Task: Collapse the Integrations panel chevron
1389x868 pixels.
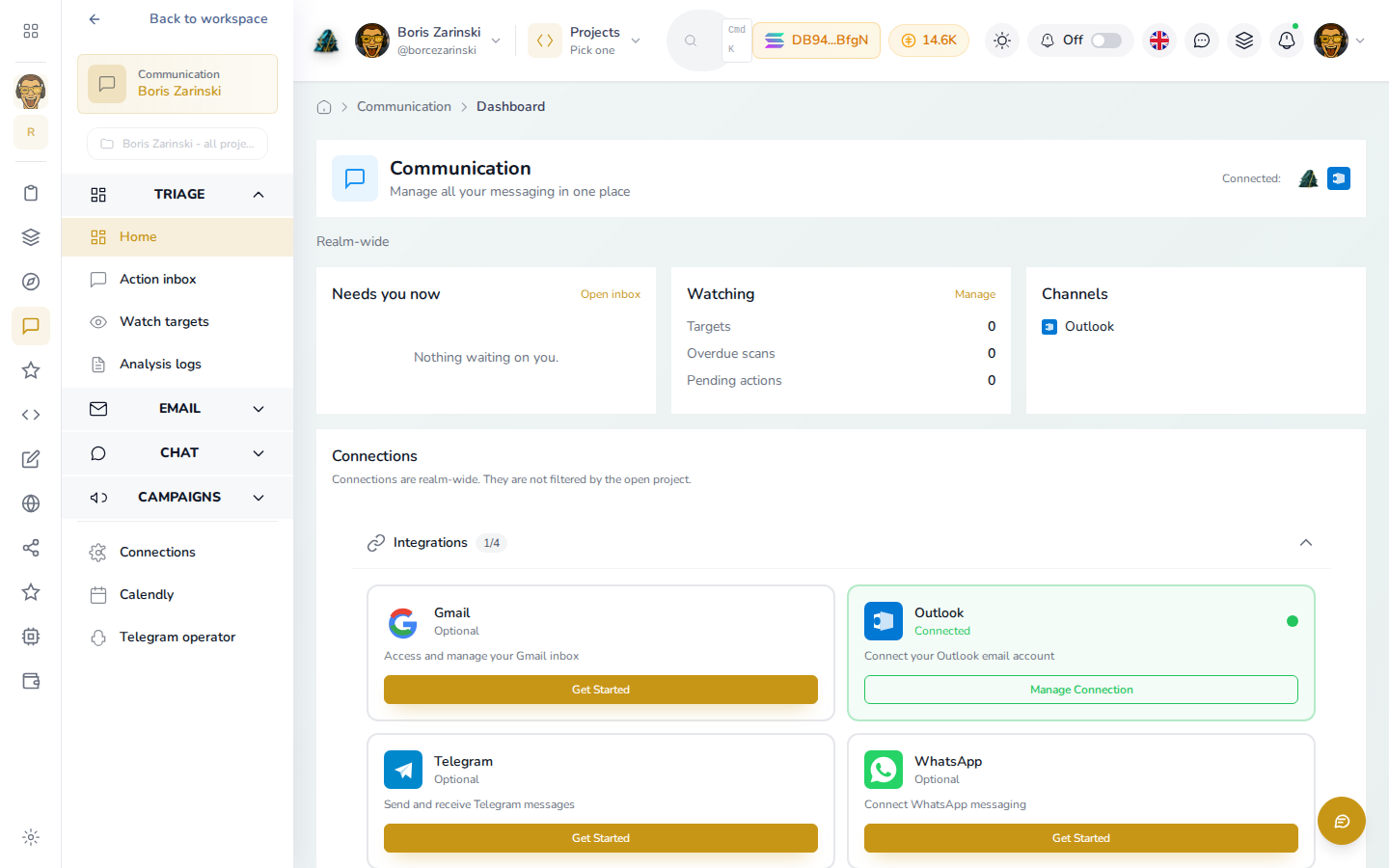Action: point(1306,543)
